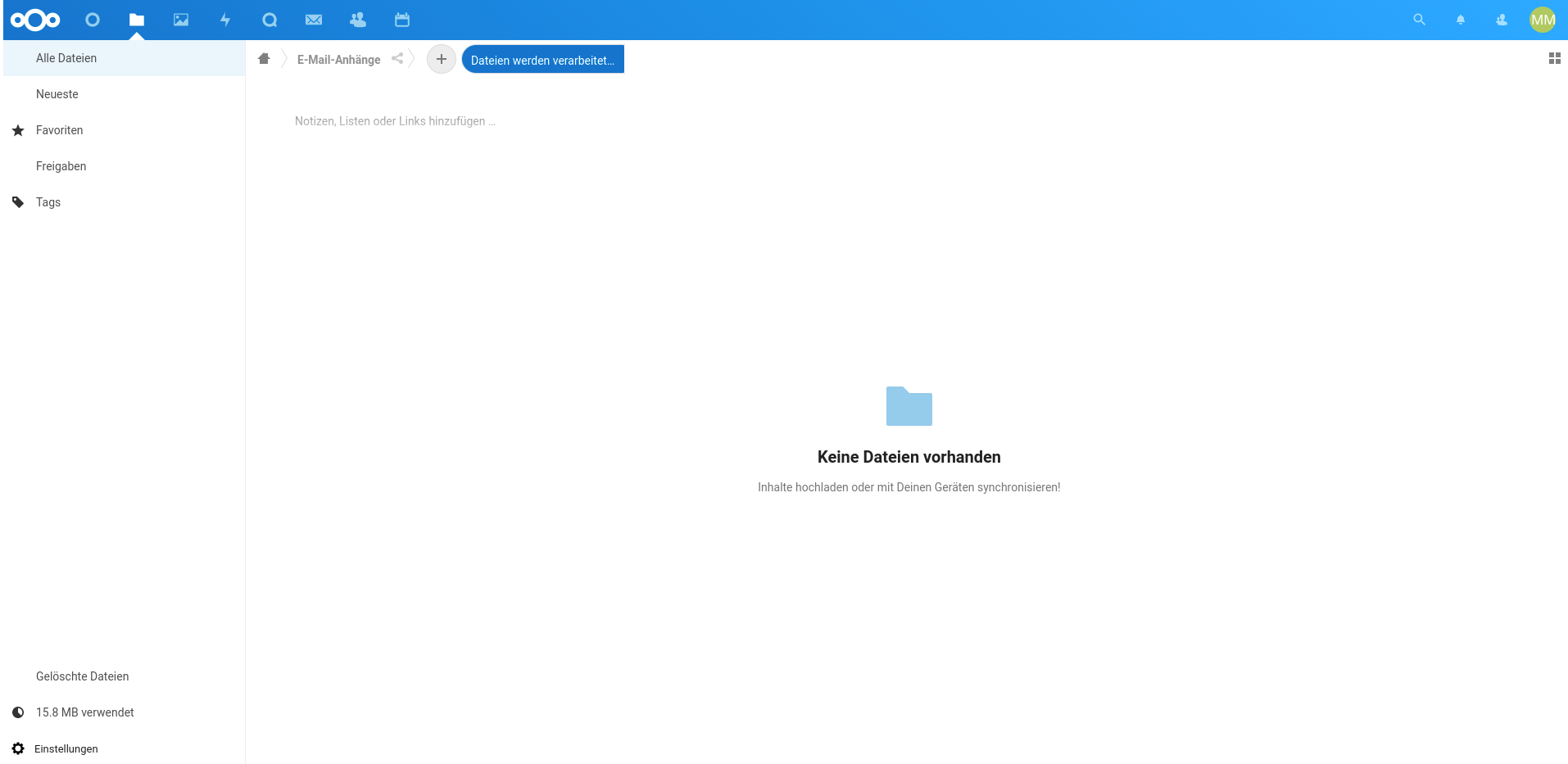Open the Activity lightning icon
The image size is (1568, 764).
225,20
